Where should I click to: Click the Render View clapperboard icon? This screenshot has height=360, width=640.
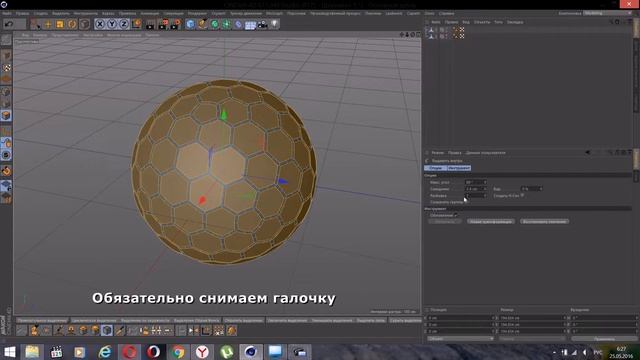pyautogui.click(x=150, y=24)
